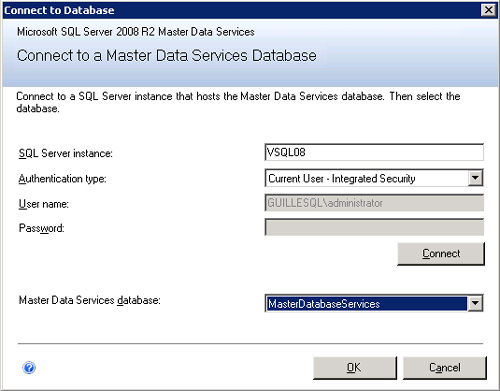Click the Connect button

coord(441,254)
